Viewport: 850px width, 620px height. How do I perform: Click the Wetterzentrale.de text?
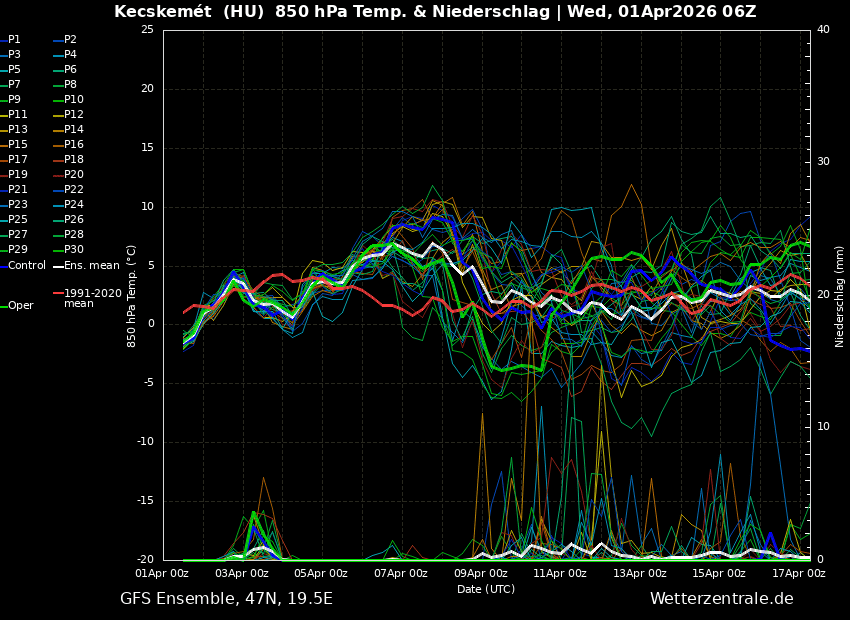tap(721, 599)
